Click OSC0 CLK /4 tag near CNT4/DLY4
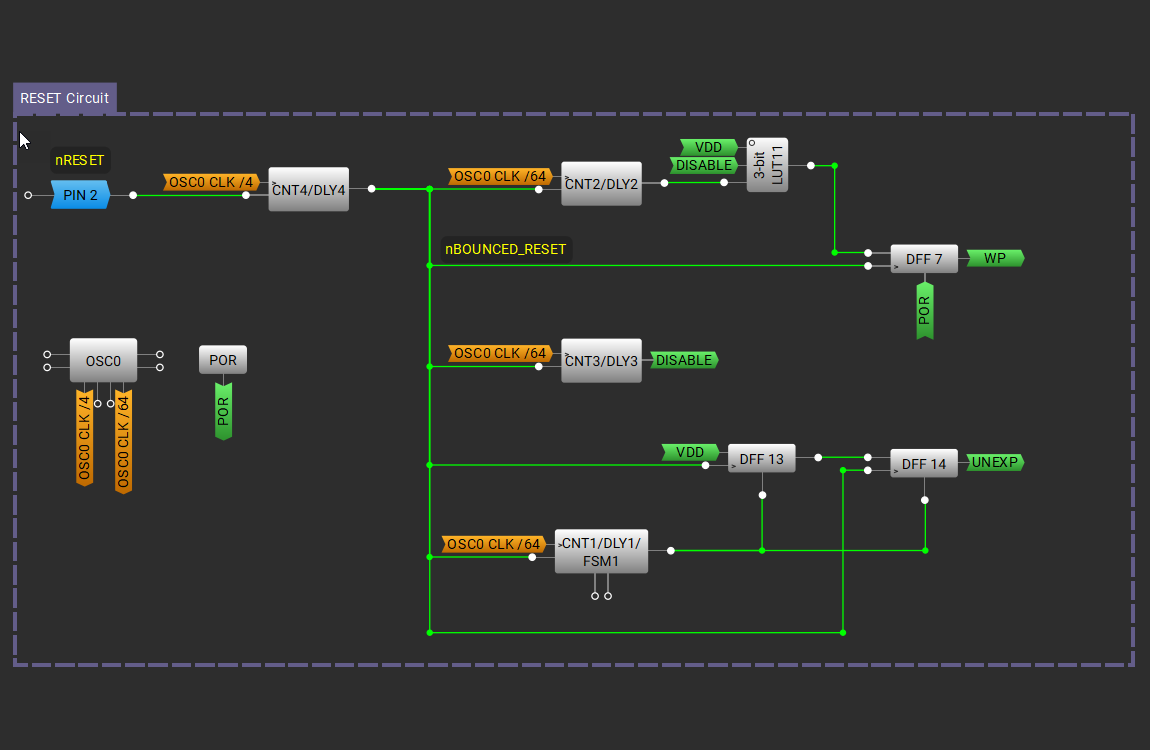Screen dimensions: 1150x750 coord(212,182)
